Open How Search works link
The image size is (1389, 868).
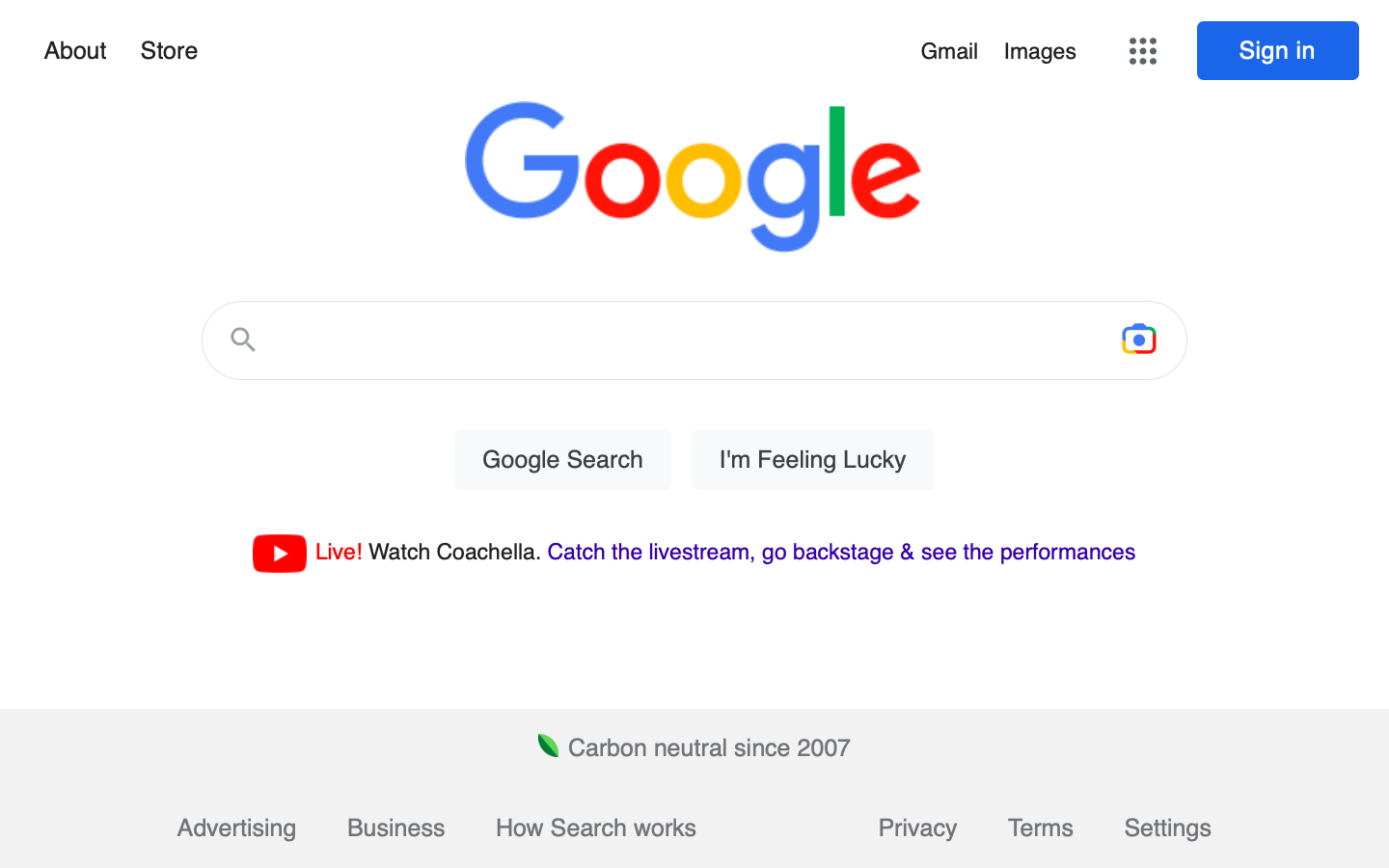click(596, 827)
